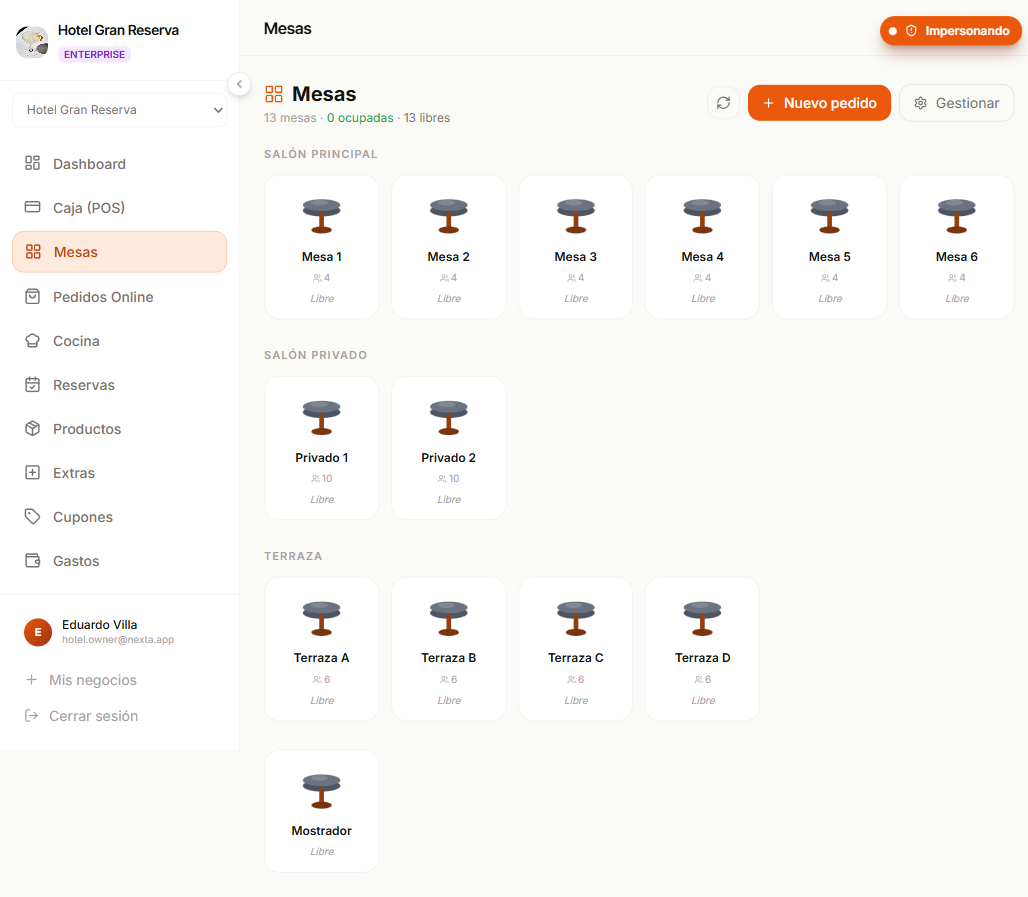
Task: Click the Dashboard icon in the sidebar
Action: pos(32,163)
